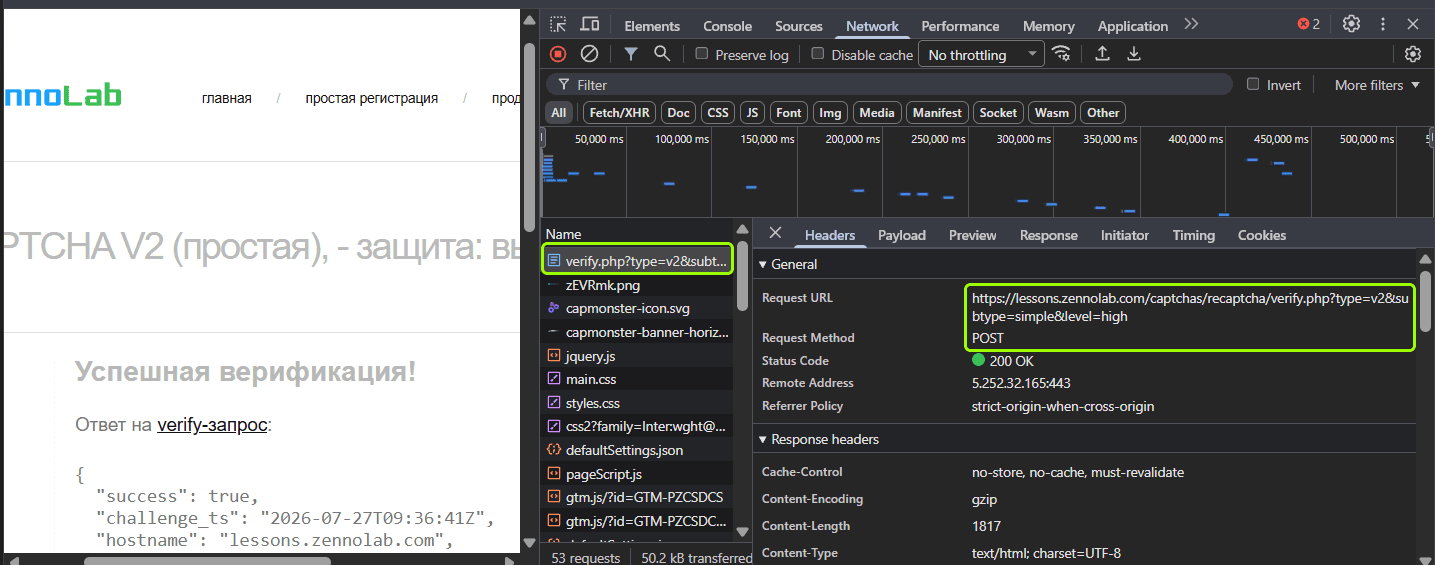
Task: Click the import HAR upload icon
Action: [1102, 54]
